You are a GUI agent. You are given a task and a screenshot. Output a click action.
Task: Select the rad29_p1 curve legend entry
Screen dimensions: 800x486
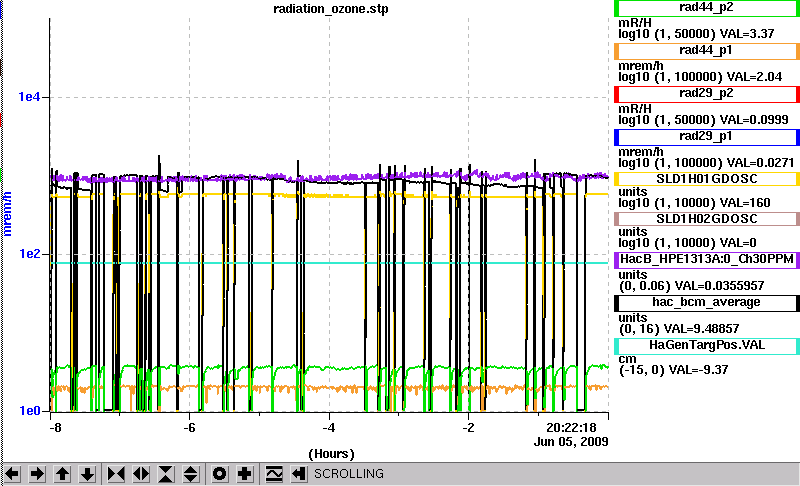click(x=706, y=137)
